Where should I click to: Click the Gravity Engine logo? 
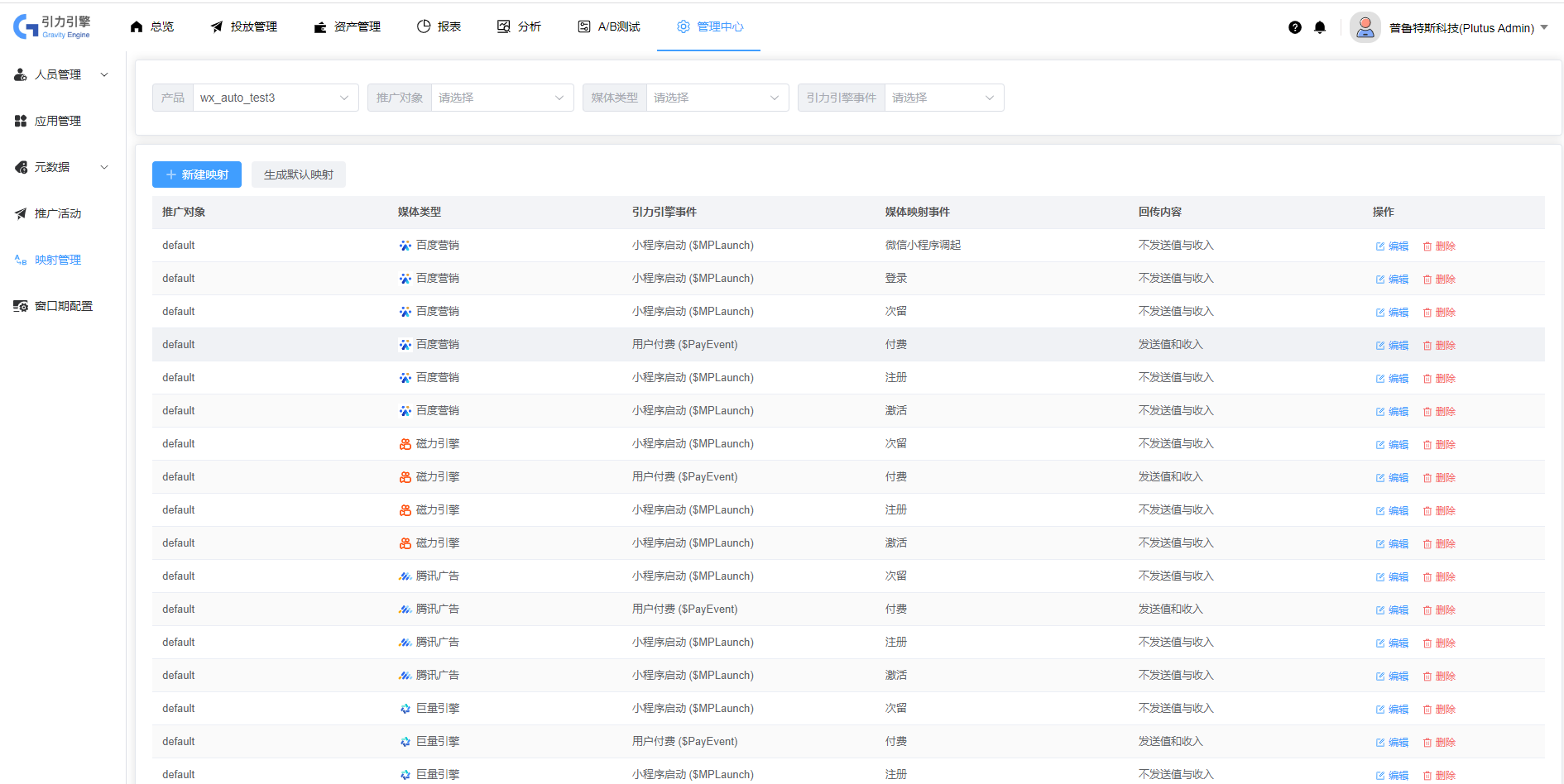pos(52,26)
